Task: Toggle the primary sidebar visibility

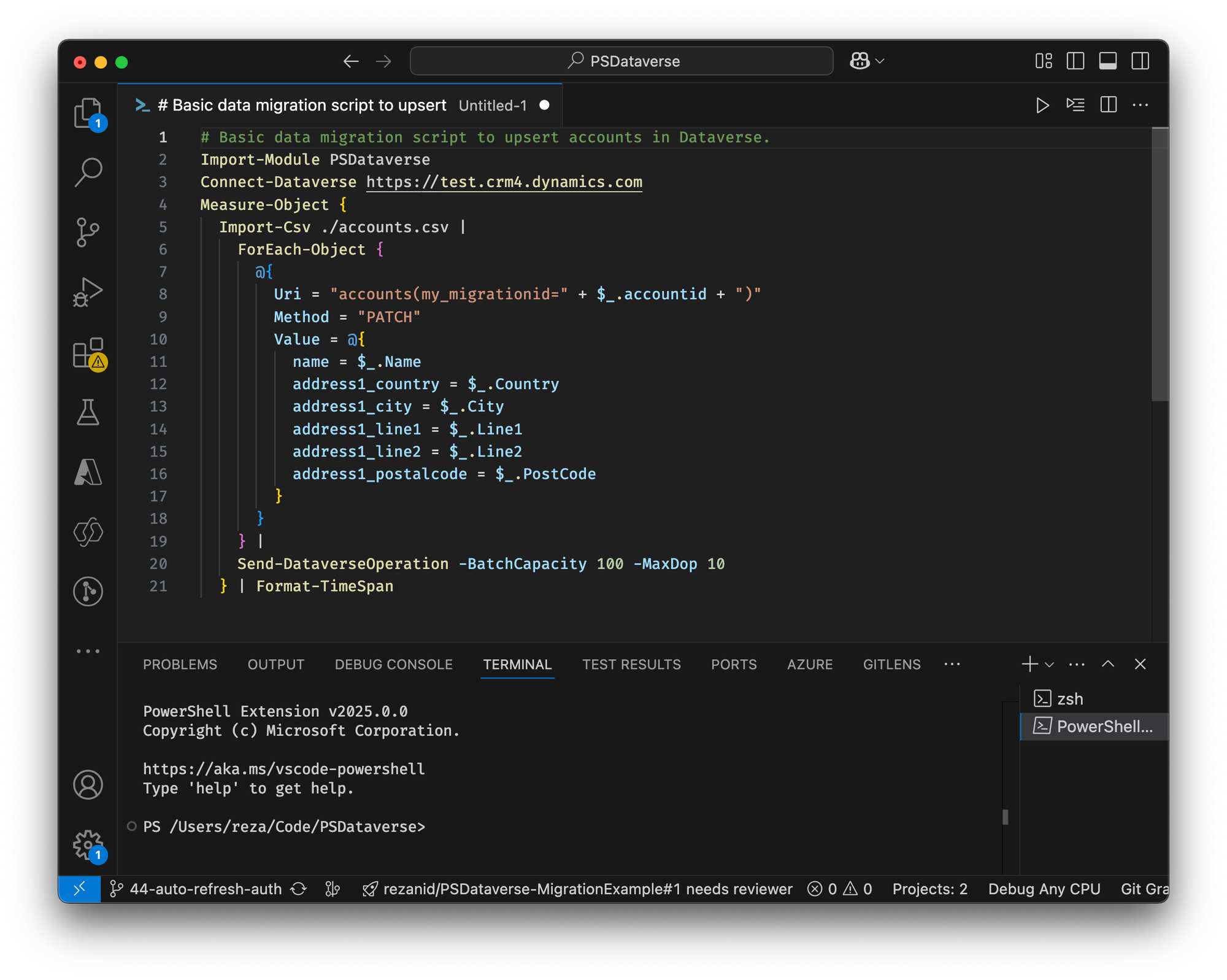Action: [x=1075, y=61]
